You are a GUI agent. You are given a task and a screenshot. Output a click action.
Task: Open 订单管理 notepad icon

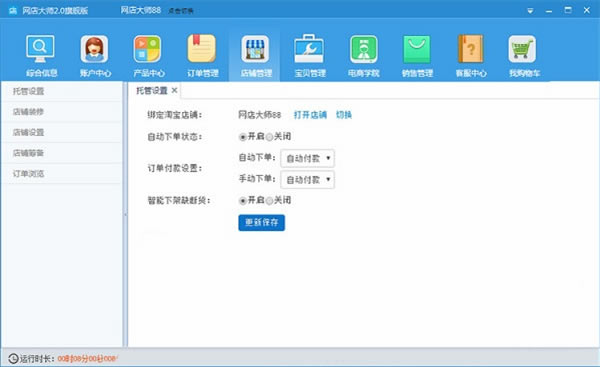(202, 49)
